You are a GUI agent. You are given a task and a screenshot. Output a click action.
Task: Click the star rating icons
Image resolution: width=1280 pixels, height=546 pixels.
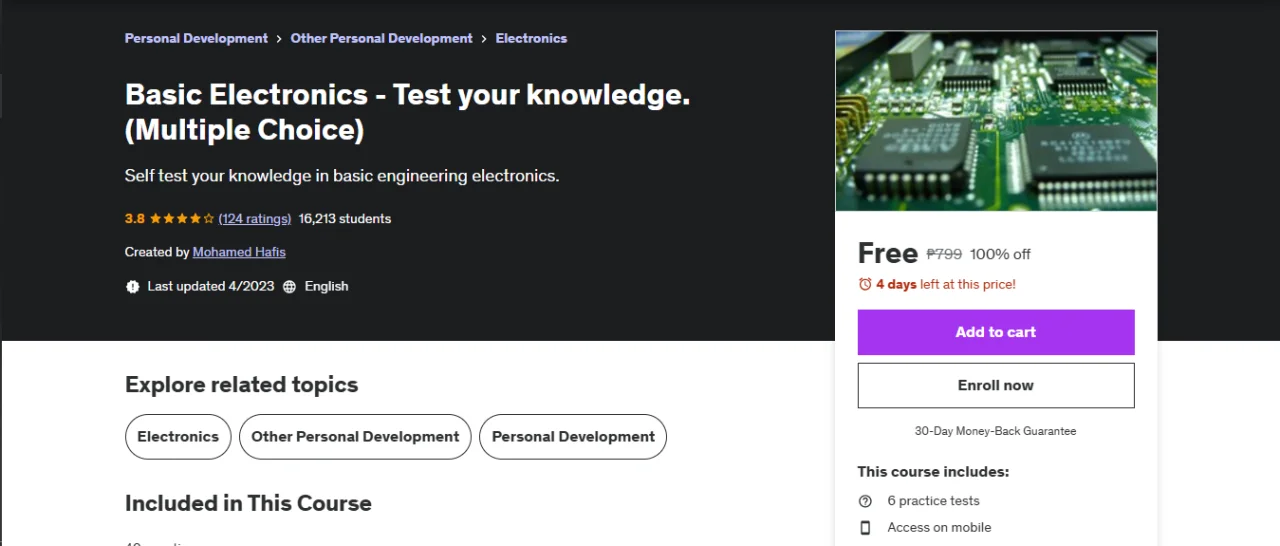point(182,218)
